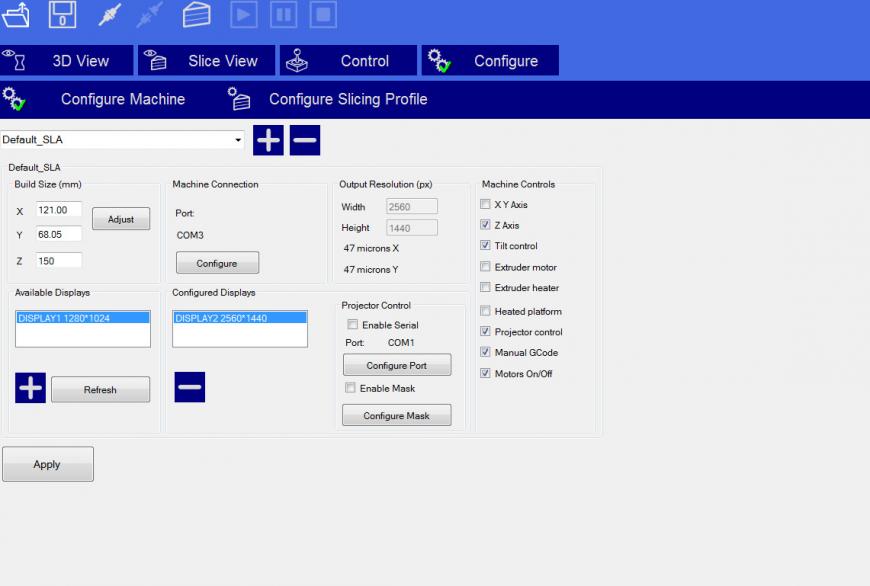Viewport: 870px width, 586px height.
Task: Open the Configure Slicing Profile tab
Action: tap(329, 100)
